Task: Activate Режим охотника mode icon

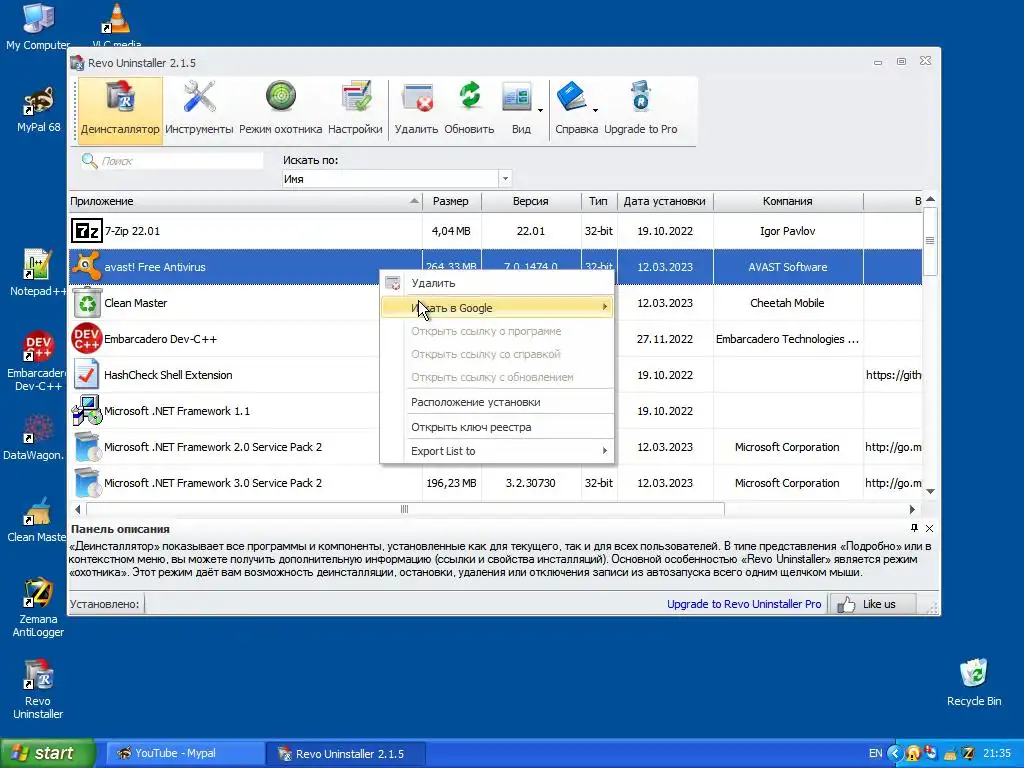Action: point(280,109)
